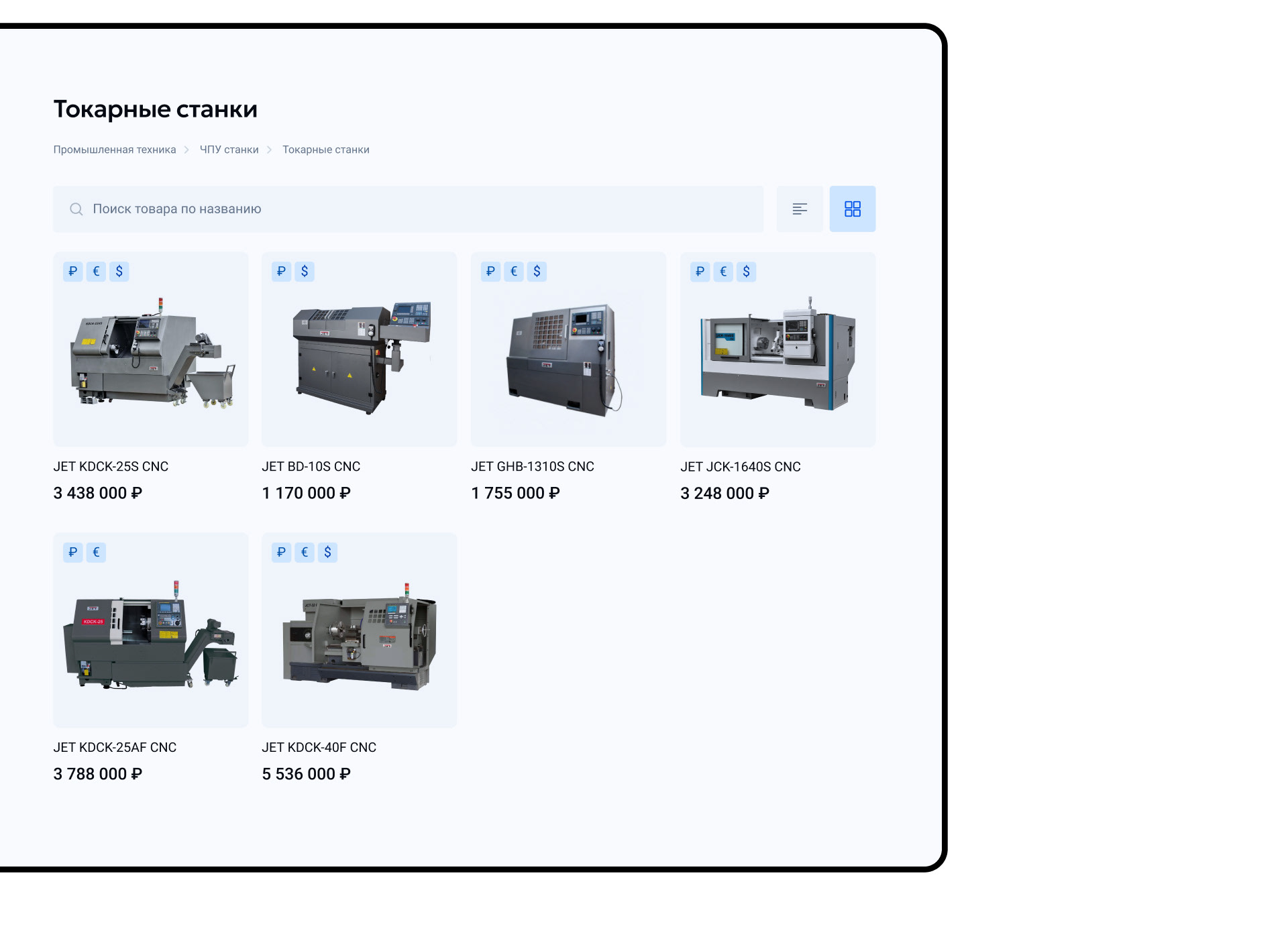The image size is (1288, 945).
Task: Open the JET KDCK-40F CNC title
Action: (319, 748)
